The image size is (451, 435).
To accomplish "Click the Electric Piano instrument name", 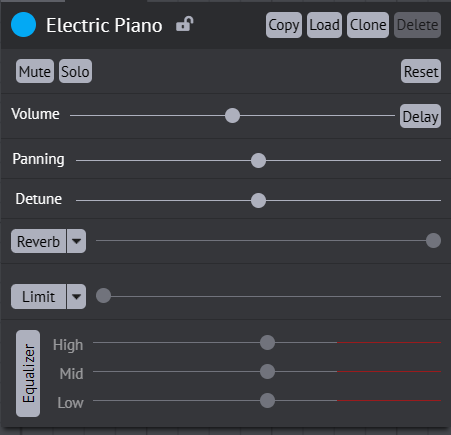I will click(x=104, y=25).
